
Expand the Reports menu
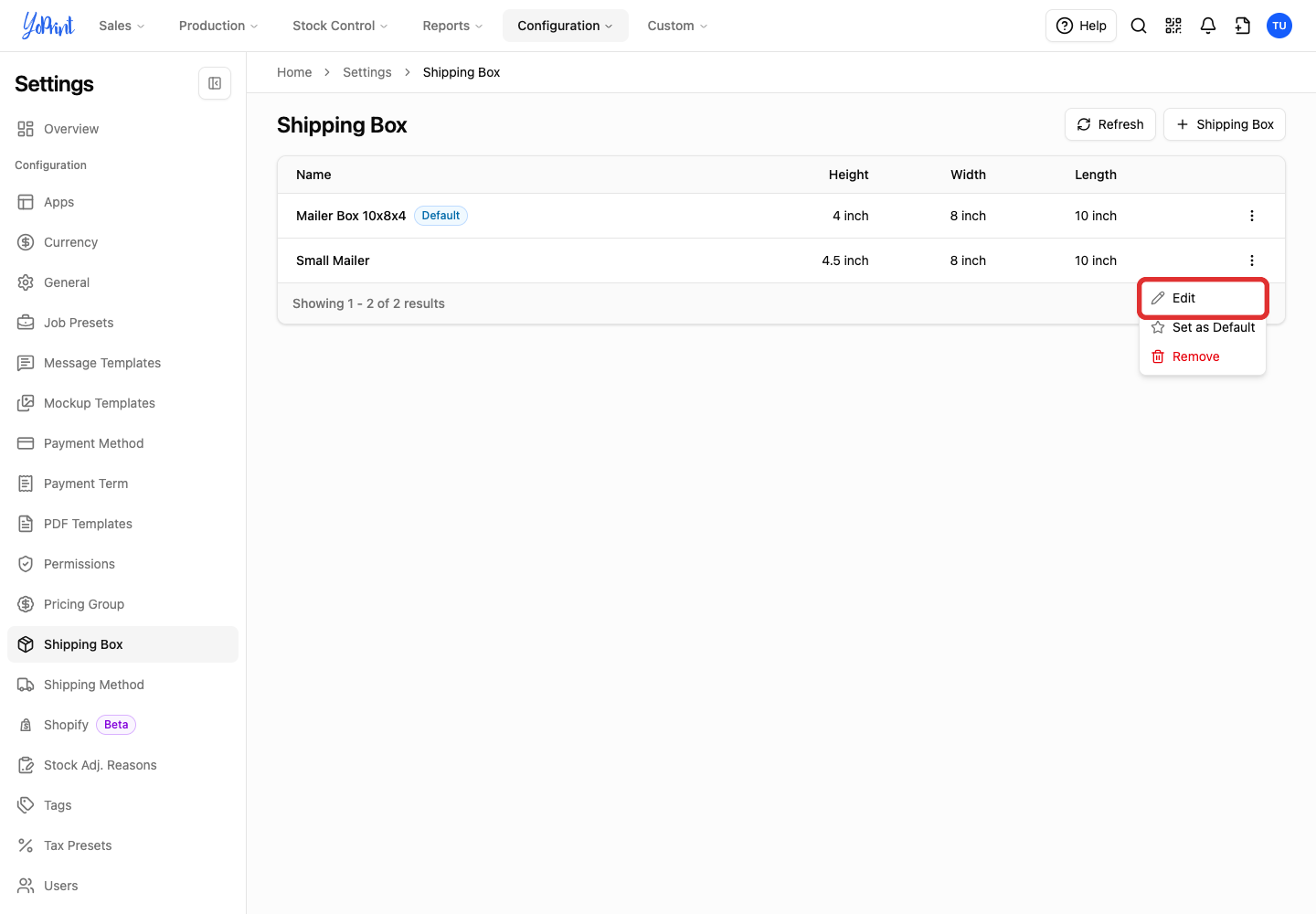[452, 26]
